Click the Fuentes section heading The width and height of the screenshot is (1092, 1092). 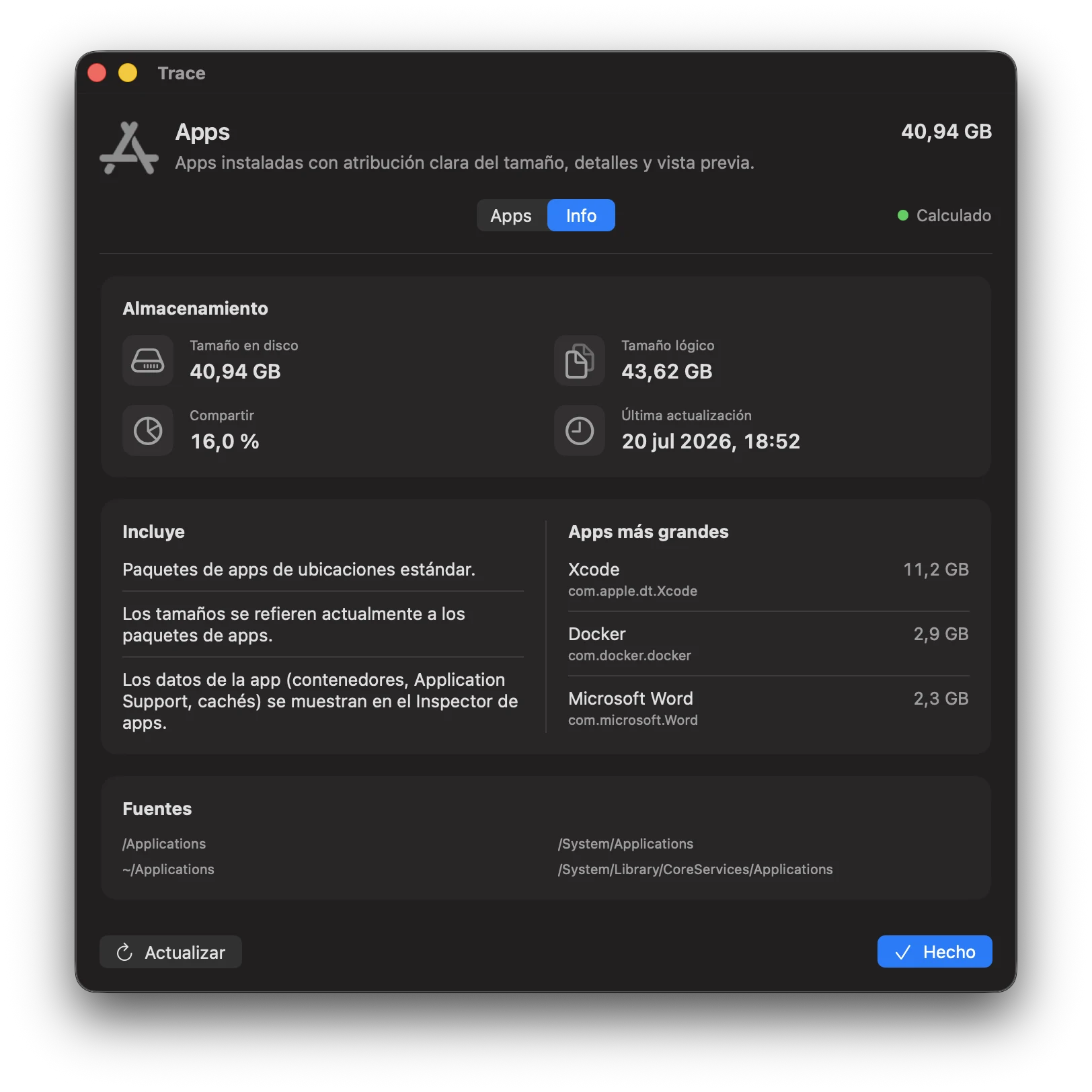[x=157, y=809]
